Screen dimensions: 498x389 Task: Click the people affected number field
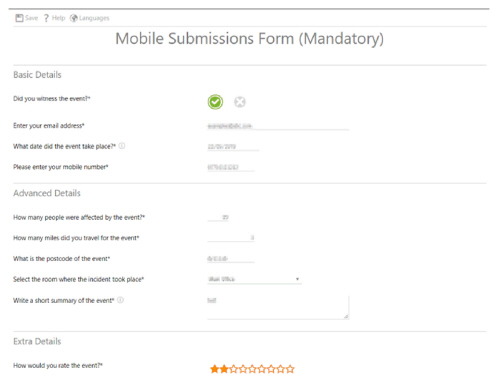point(218,217)
